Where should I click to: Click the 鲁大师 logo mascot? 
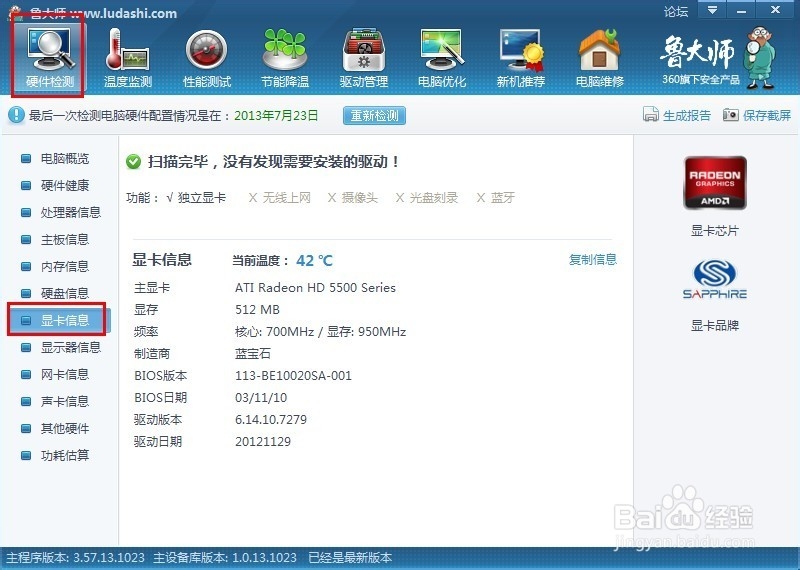click(x=760, y=57)
